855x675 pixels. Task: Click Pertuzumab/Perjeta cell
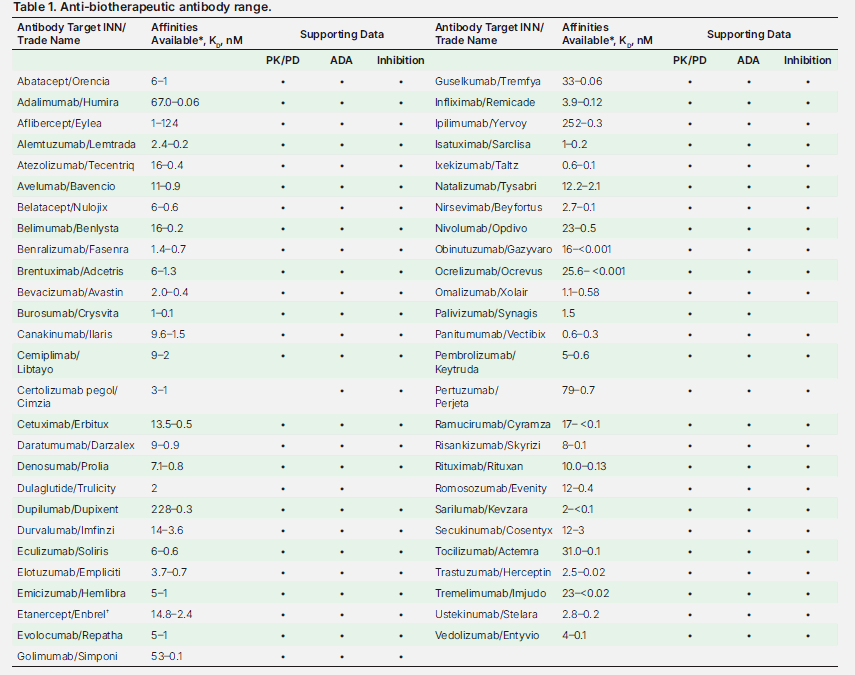[467, 396]
